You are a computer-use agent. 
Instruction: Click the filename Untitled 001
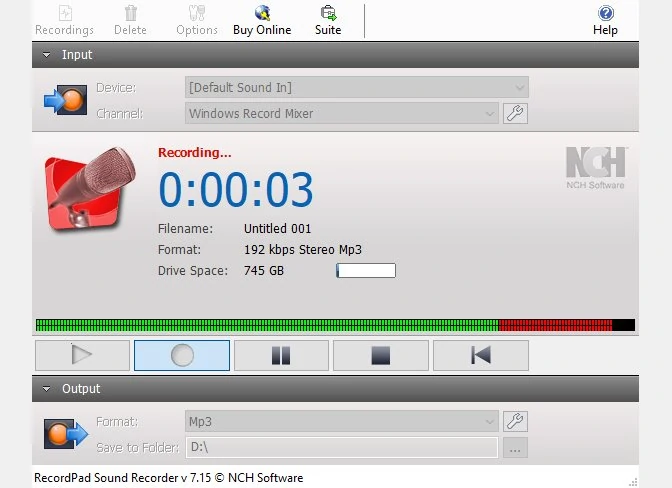[x=277, y=229]
